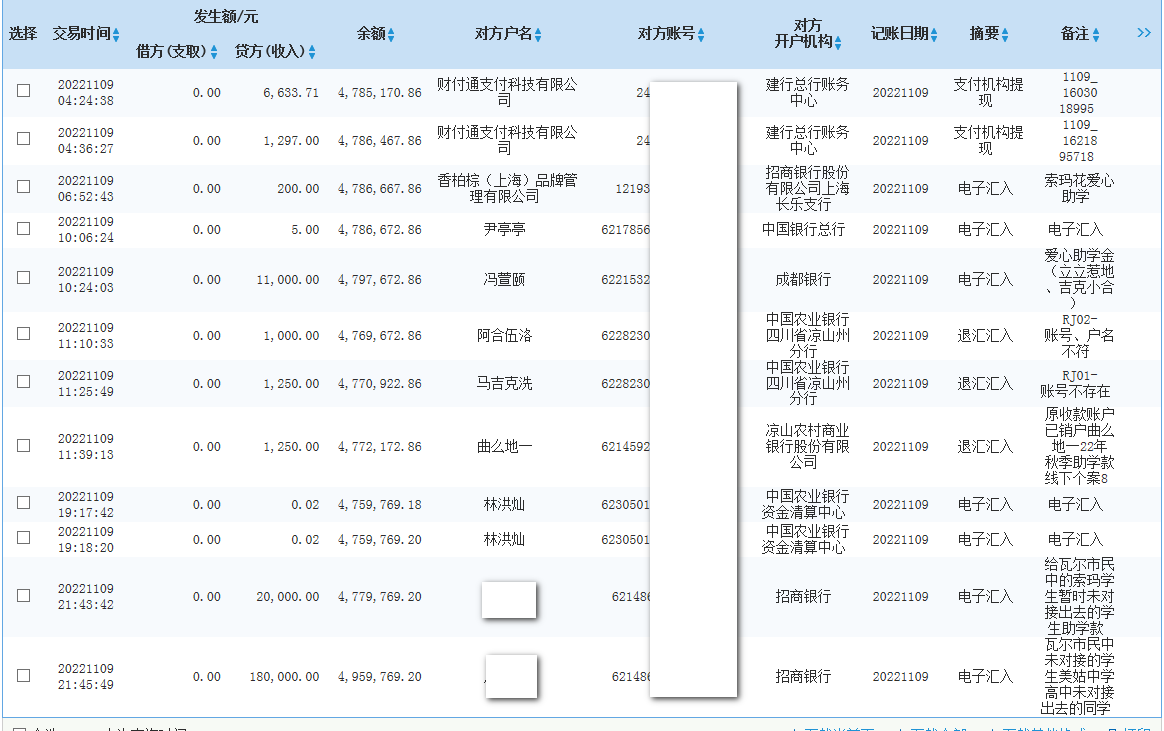Select the 21:43:42 transaction checkbox
This screenshot has width=1164, height=731.
point(24,595)
